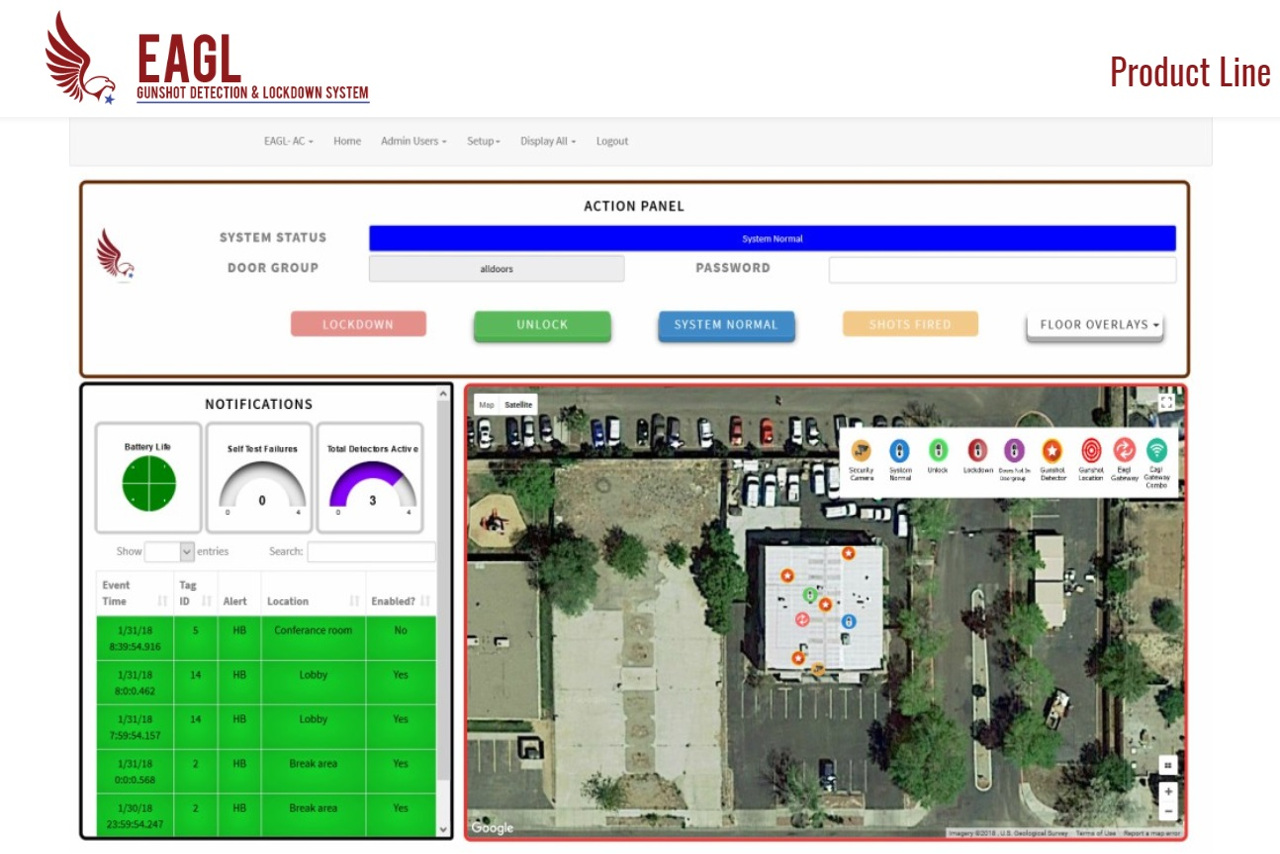
Task: Click the purple Doors Not In Usergroup icon
Action: [1014, 451]
